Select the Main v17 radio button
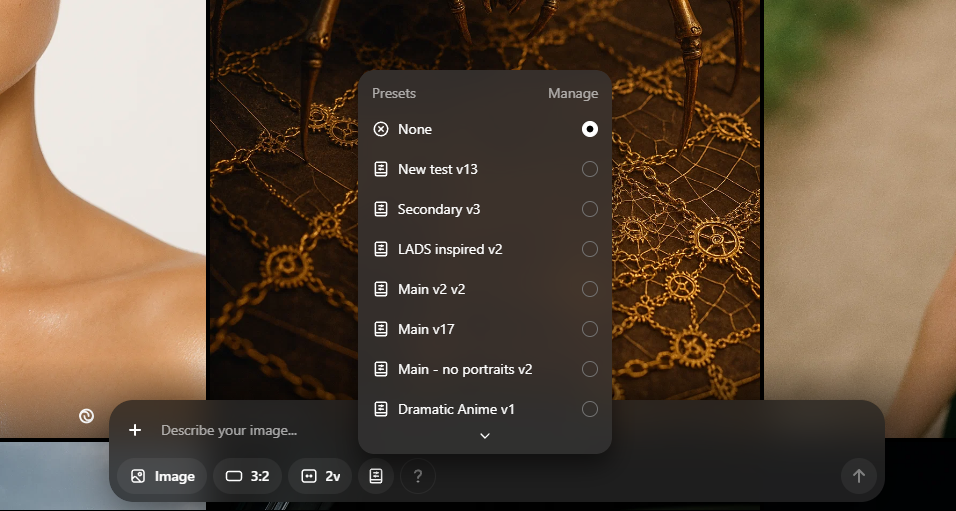The image size is (956, 511). click(x=590, y=329)
